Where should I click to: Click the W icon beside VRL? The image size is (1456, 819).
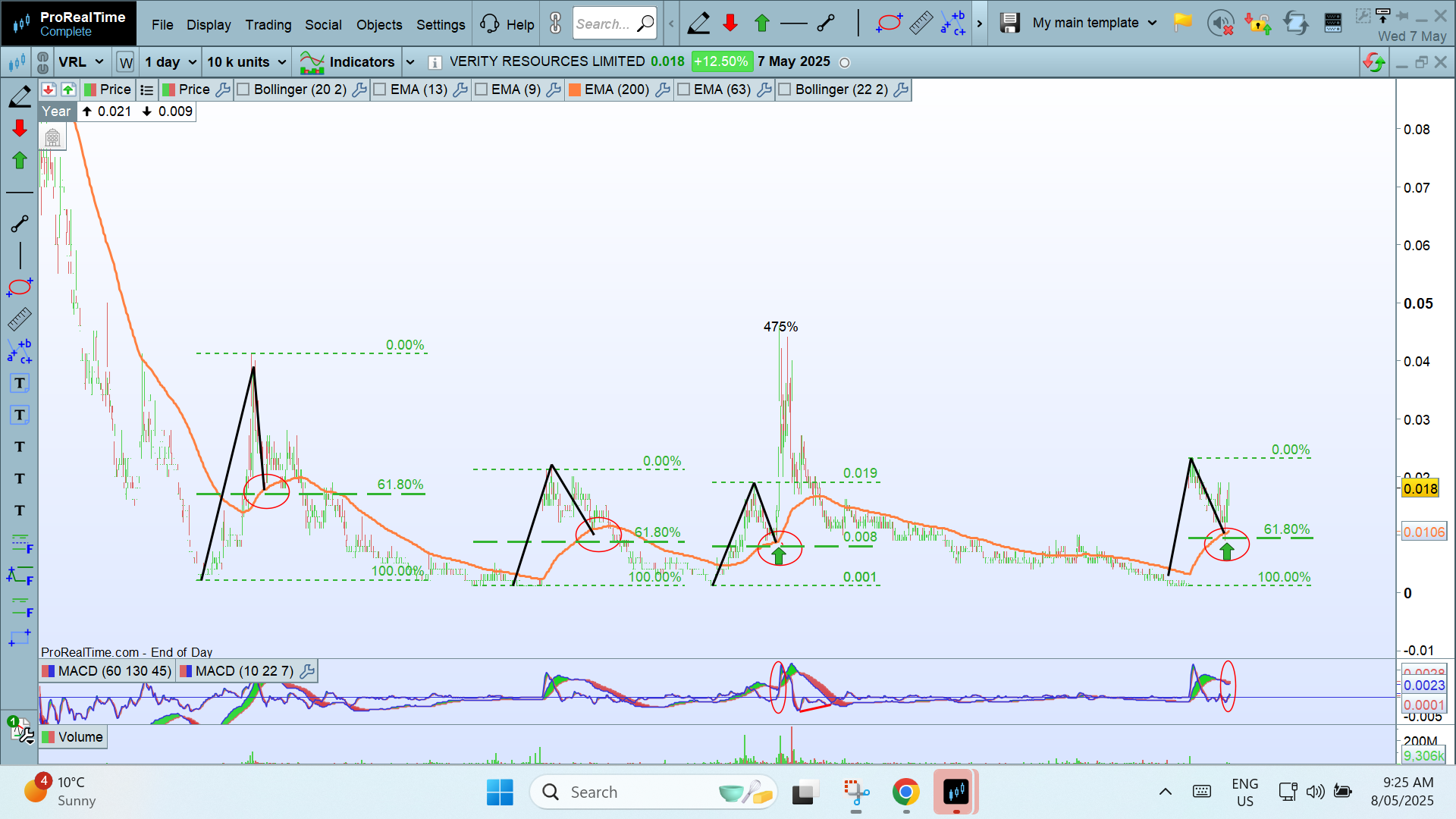coord(126,62)
